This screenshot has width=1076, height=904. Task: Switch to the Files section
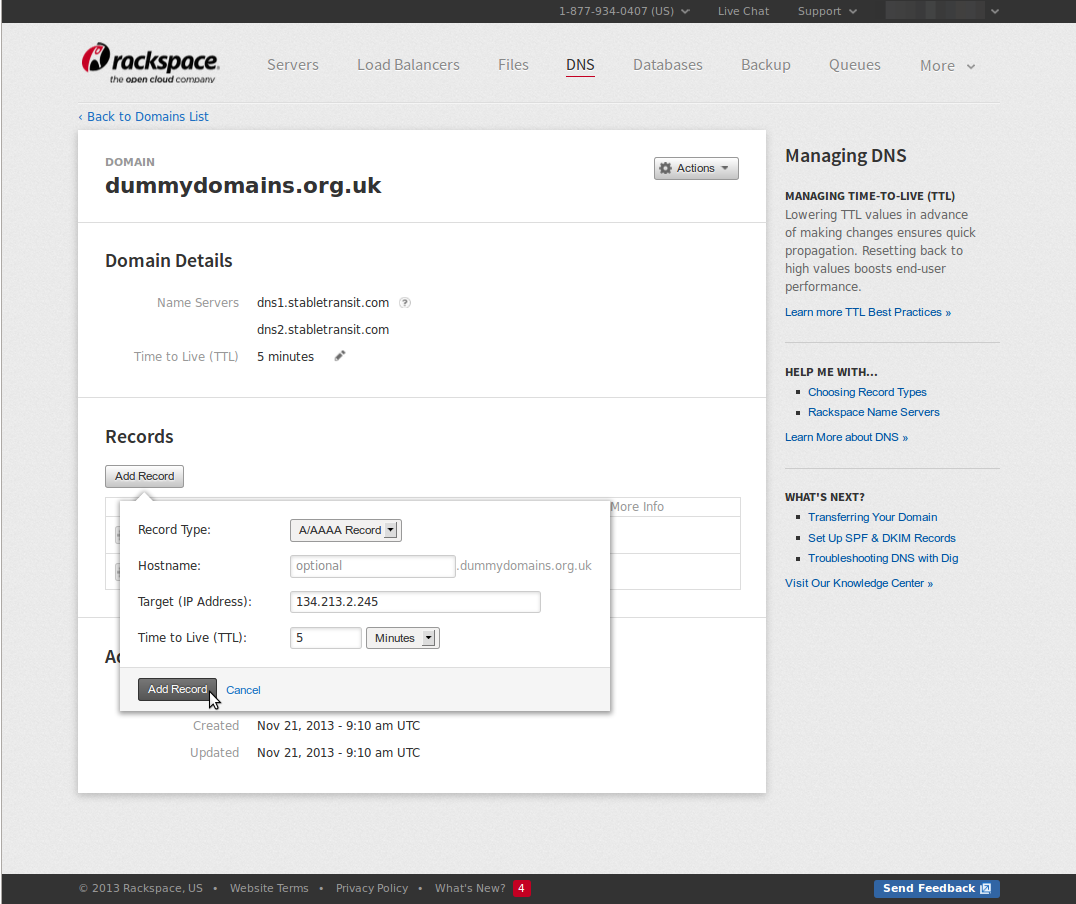pos(513,65)
